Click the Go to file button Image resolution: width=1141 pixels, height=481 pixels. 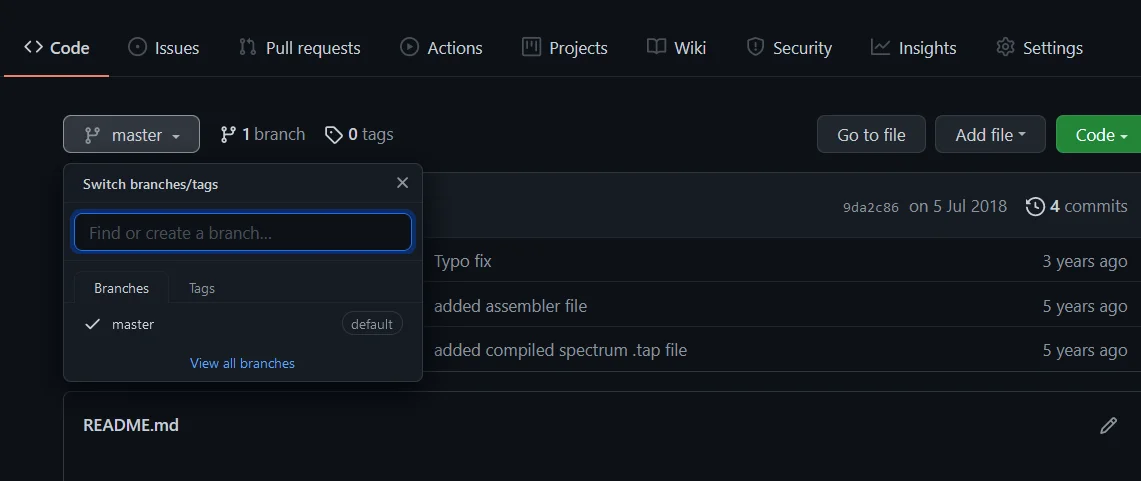(x=871, y=135)
